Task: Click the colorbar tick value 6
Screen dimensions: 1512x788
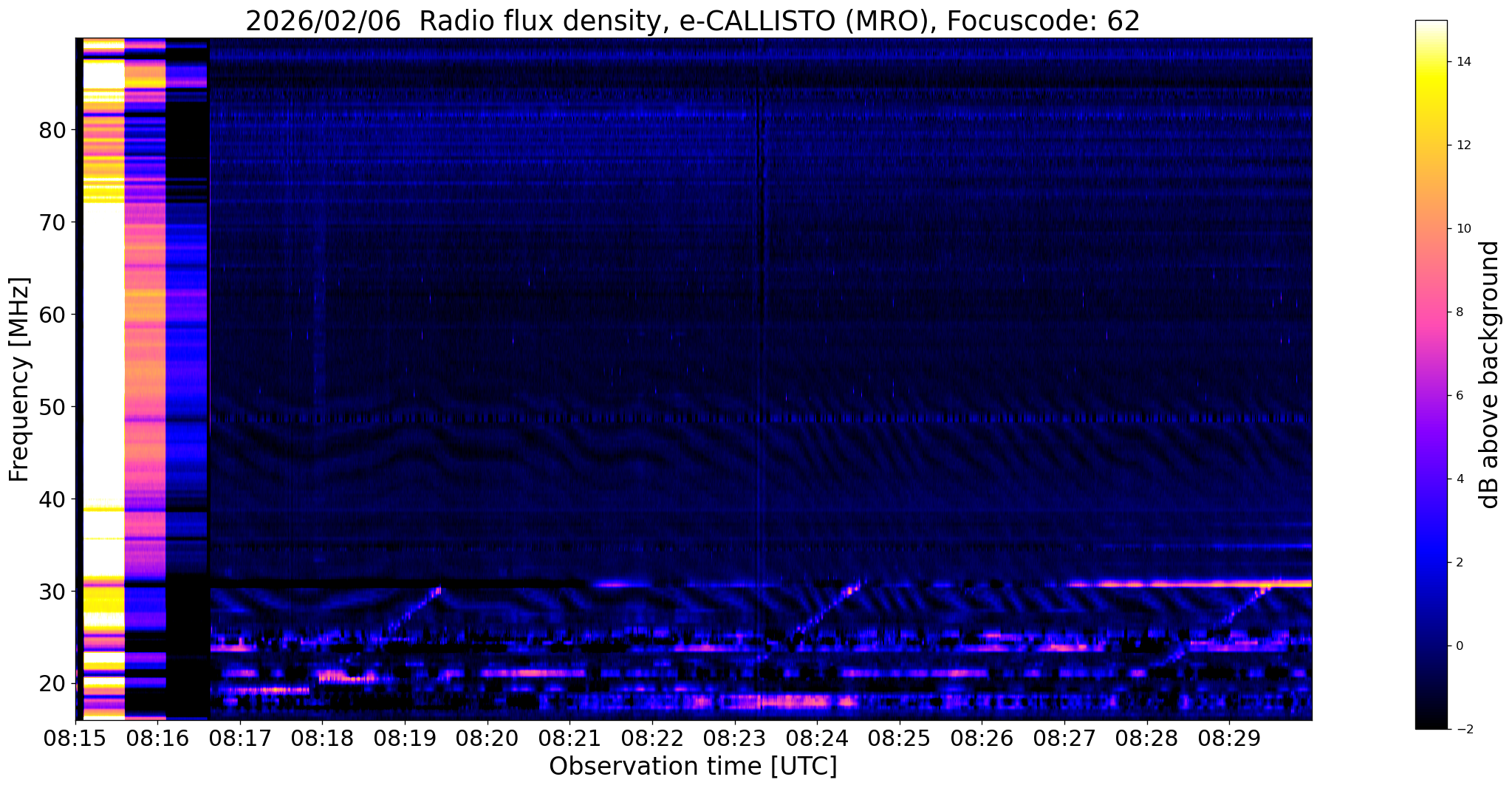Action: point(1459,396)
